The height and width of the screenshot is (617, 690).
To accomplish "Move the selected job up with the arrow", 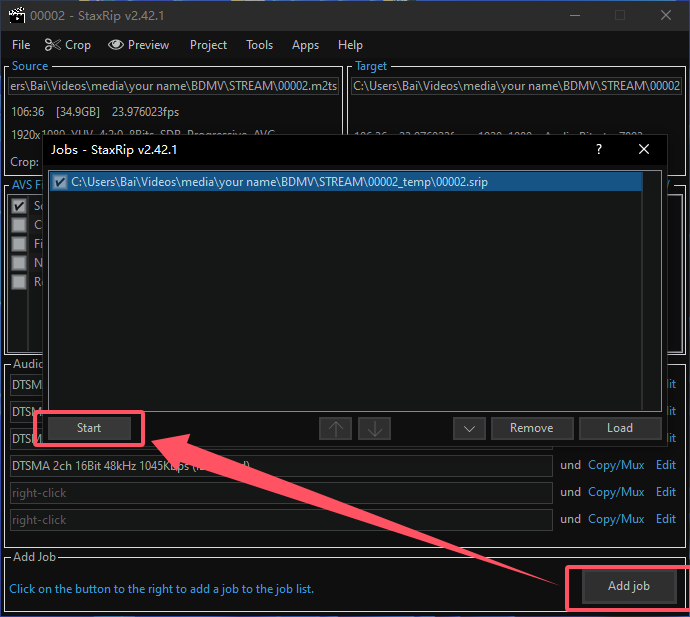I will (335, 428).
